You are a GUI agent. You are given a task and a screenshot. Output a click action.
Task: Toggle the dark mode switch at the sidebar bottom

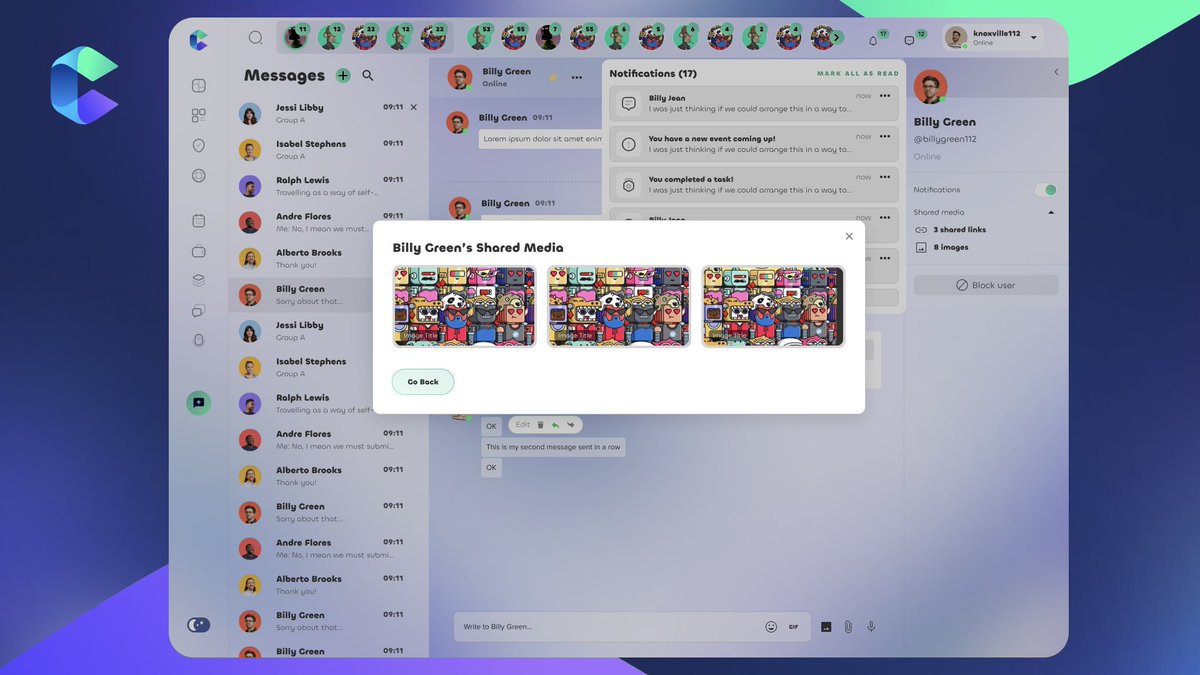tap(198, 625)
